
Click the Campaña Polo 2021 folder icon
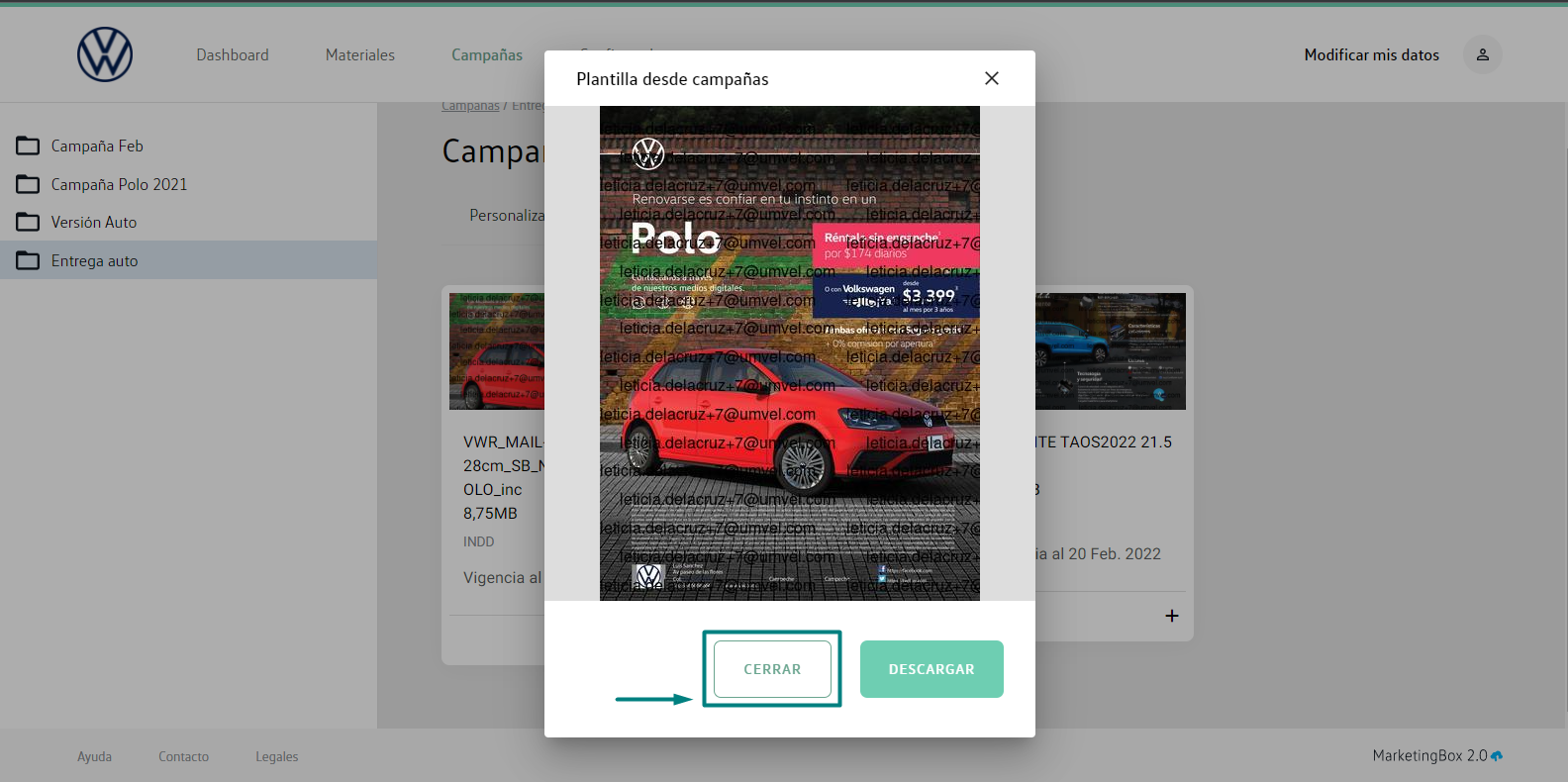pos(28,184)
